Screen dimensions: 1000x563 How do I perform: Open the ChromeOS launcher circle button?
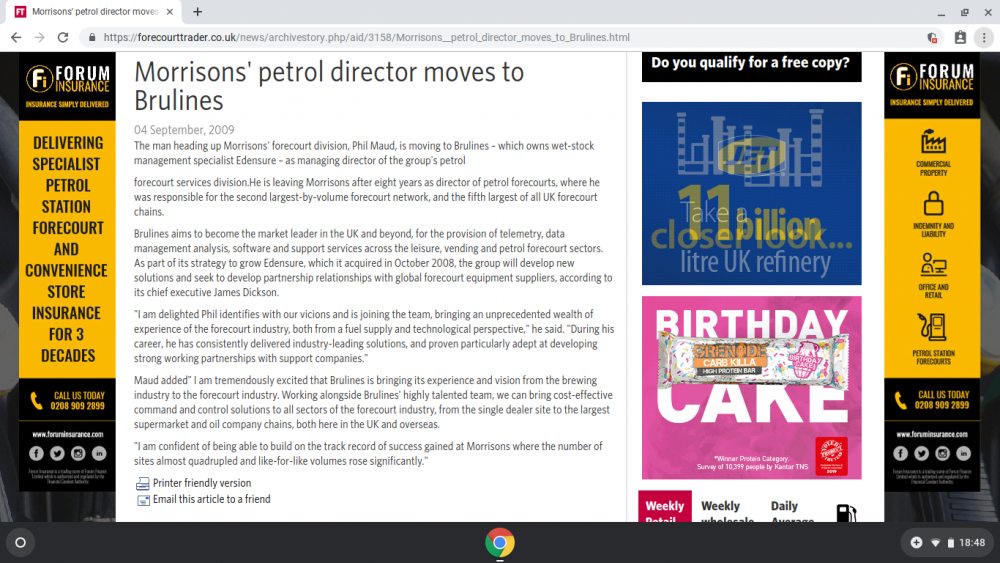pyautogui.click(x=20, y=543)
